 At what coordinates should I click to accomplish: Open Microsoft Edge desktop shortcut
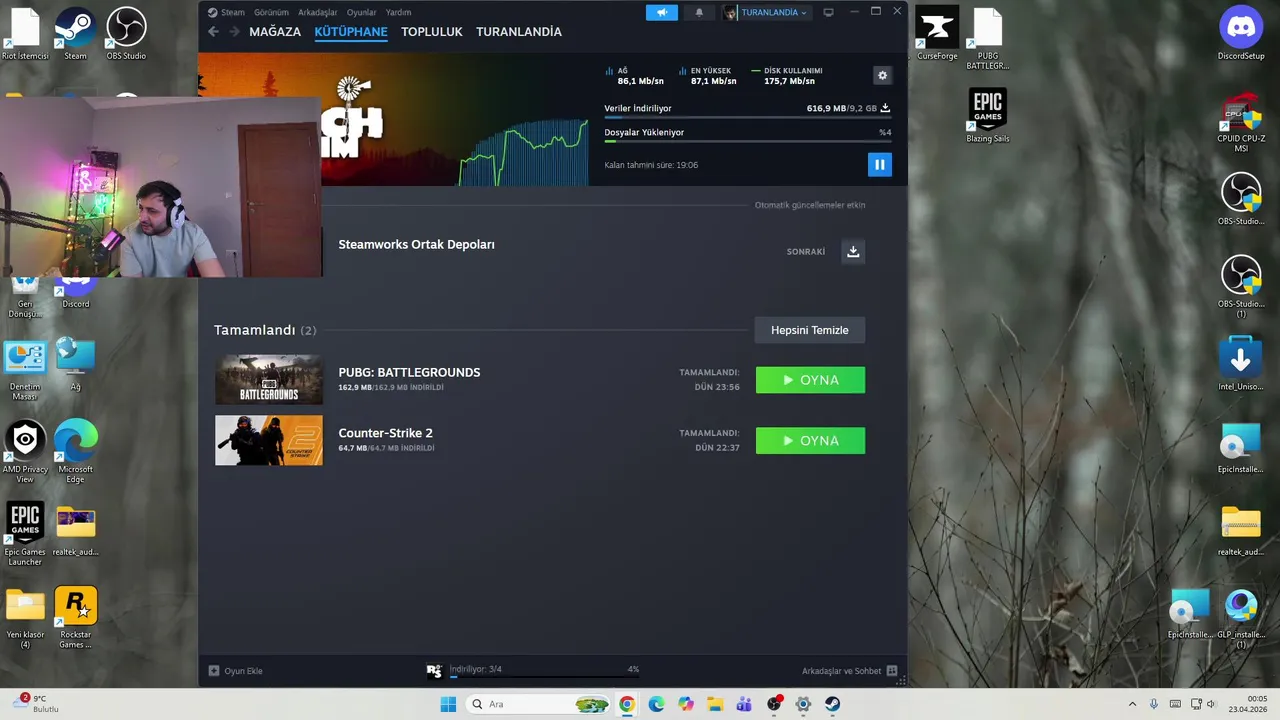(x=75, y=451)
